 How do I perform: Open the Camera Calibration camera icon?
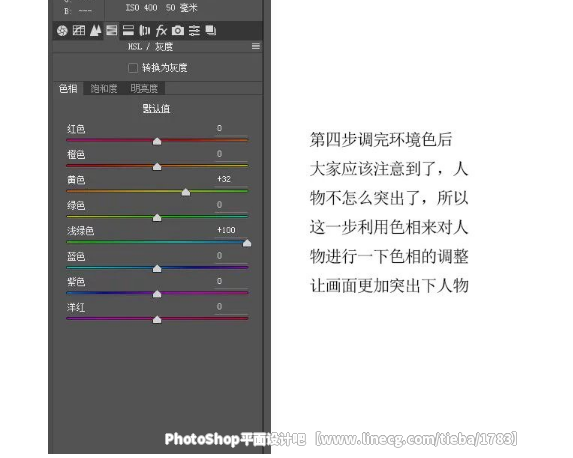point(178,30)
